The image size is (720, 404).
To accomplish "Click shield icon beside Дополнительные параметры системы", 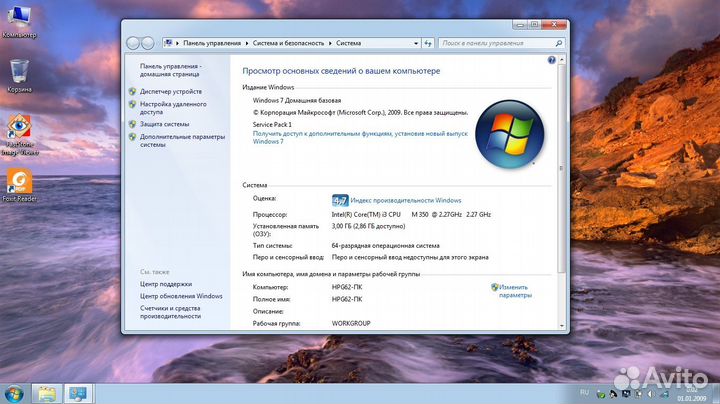I will click(x=132, y=137).
